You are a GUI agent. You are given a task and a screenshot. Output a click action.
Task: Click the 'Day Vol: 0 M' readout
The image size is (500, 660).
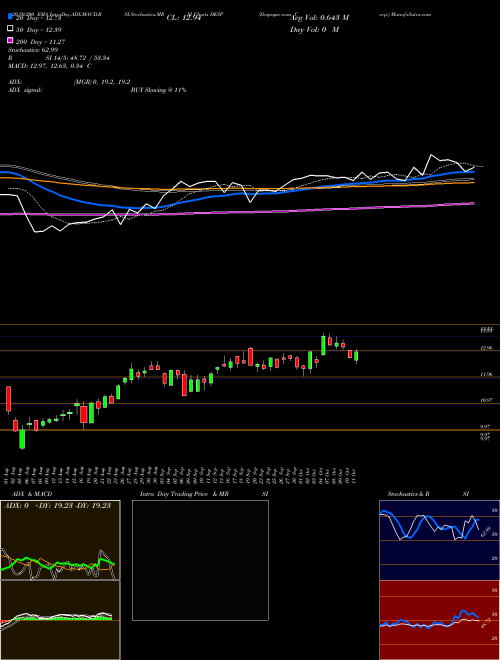click(314, 29)
